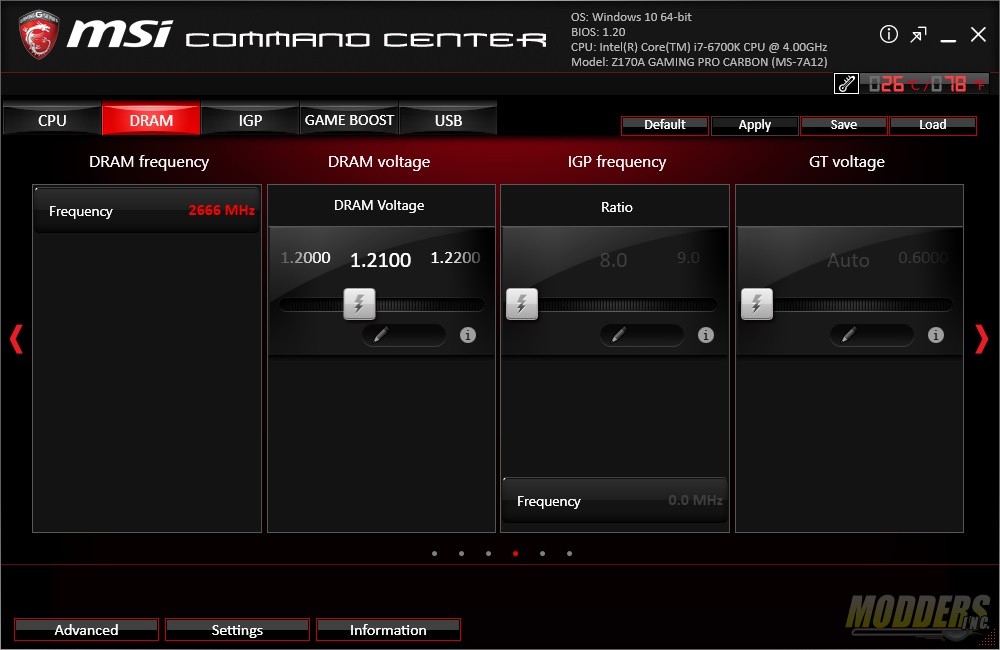Screen dimensions: 1000x650
Task: Click the CPU i7-6700K info line
Action: point(699,47)
